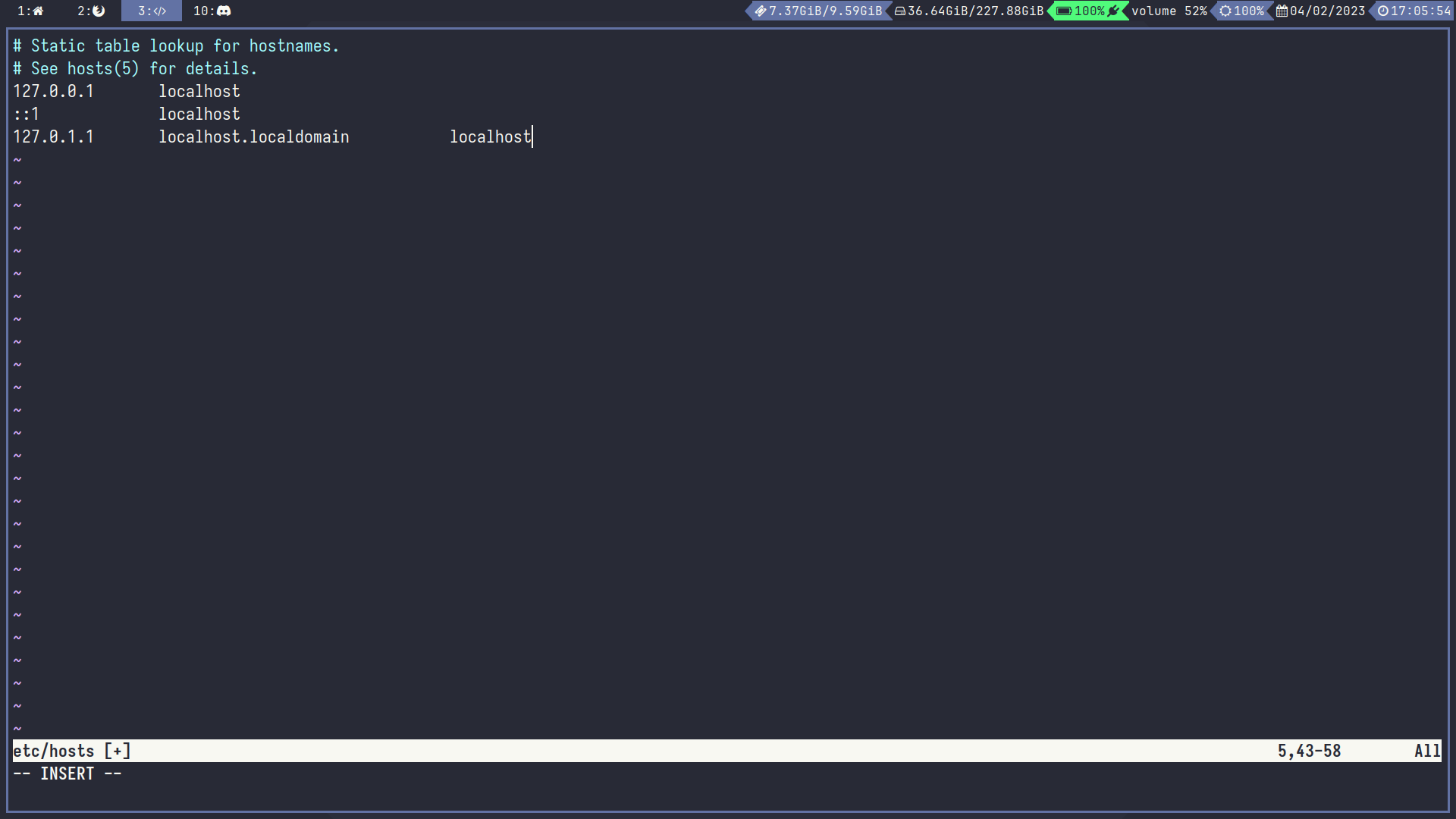Click the volume 52% status block

click(x=1169, y=11)
